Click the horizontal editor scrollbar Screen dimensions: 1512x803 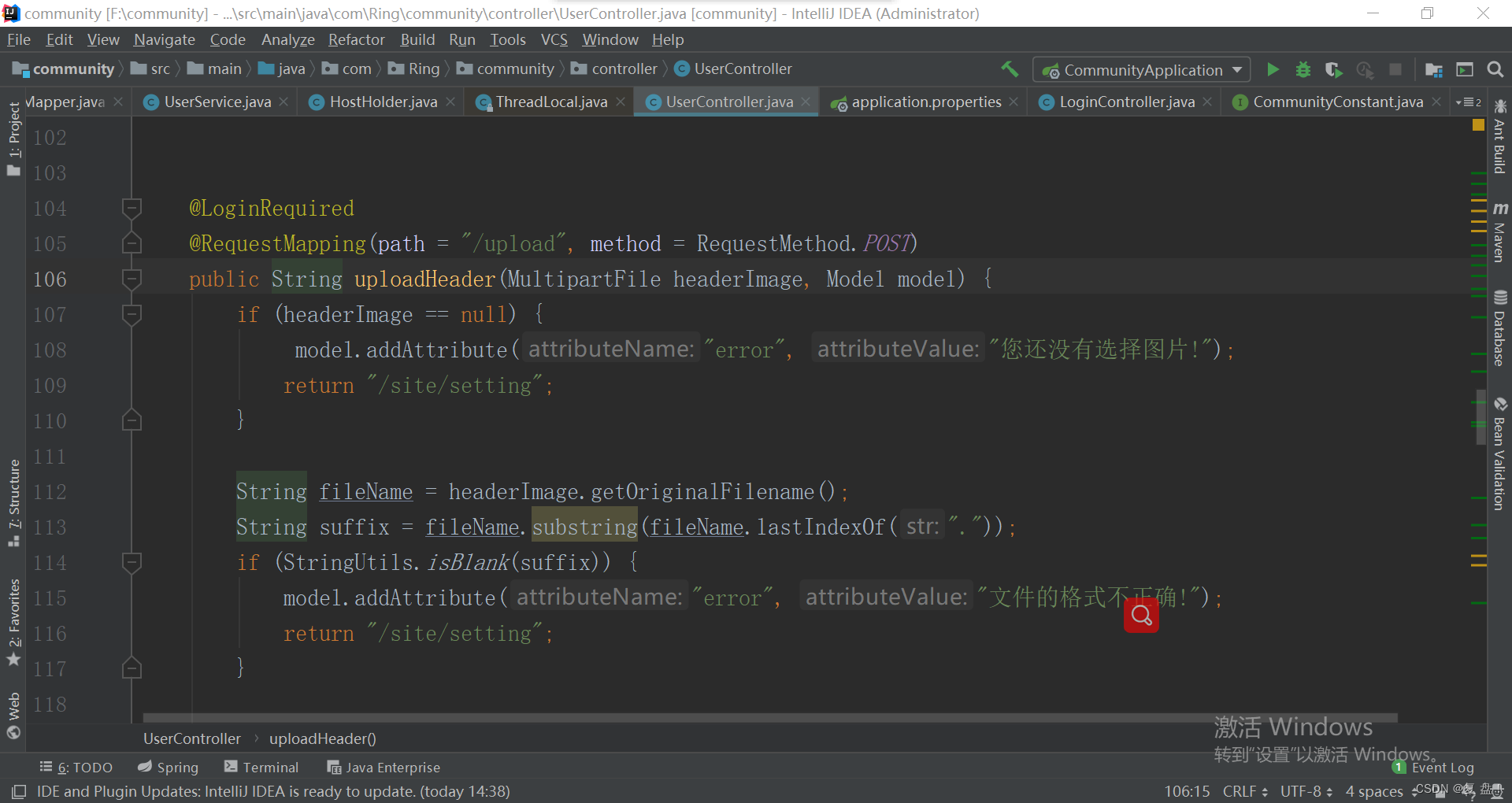[770, 717]
